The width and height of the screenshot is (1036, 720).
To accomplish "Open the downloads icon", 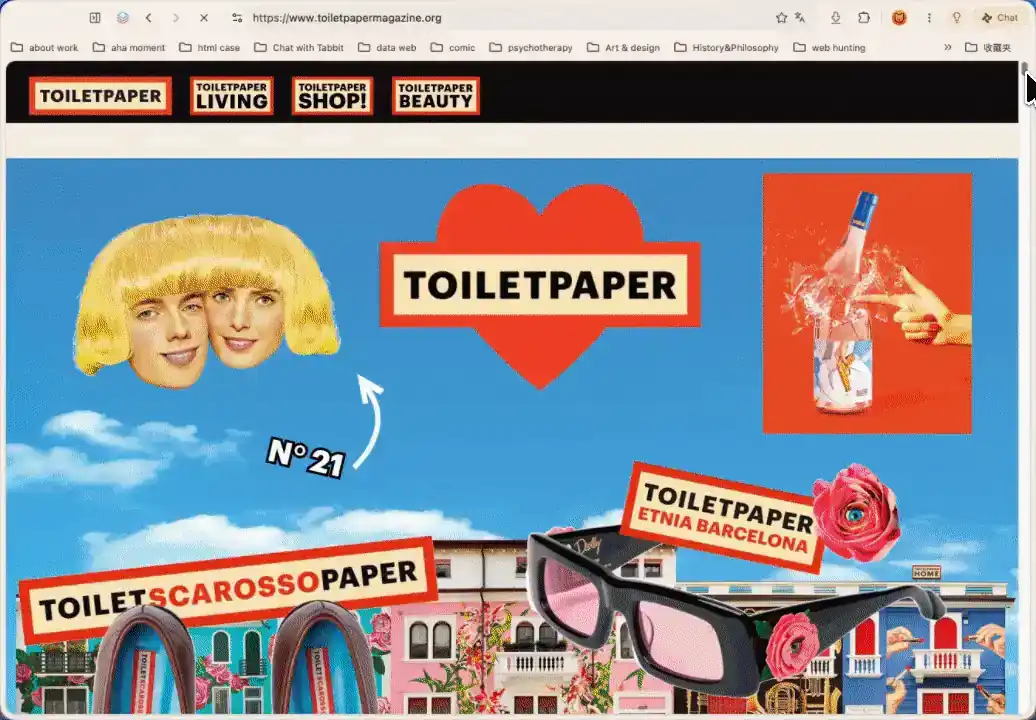I will pyautogui.click(x=836, y=18).
